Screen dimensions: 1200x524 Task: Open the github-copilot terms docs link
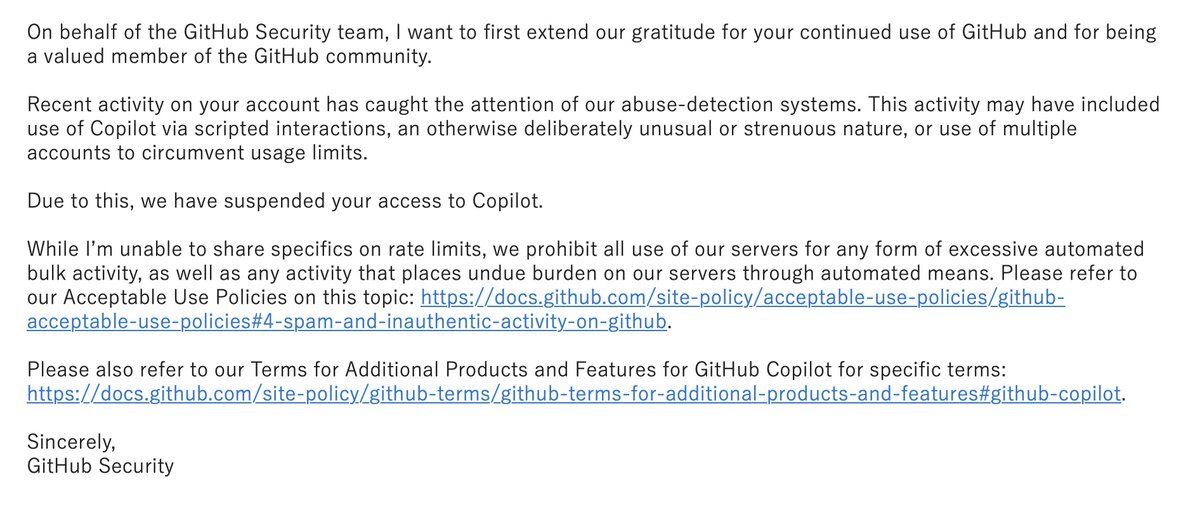[x=575, y=393]
